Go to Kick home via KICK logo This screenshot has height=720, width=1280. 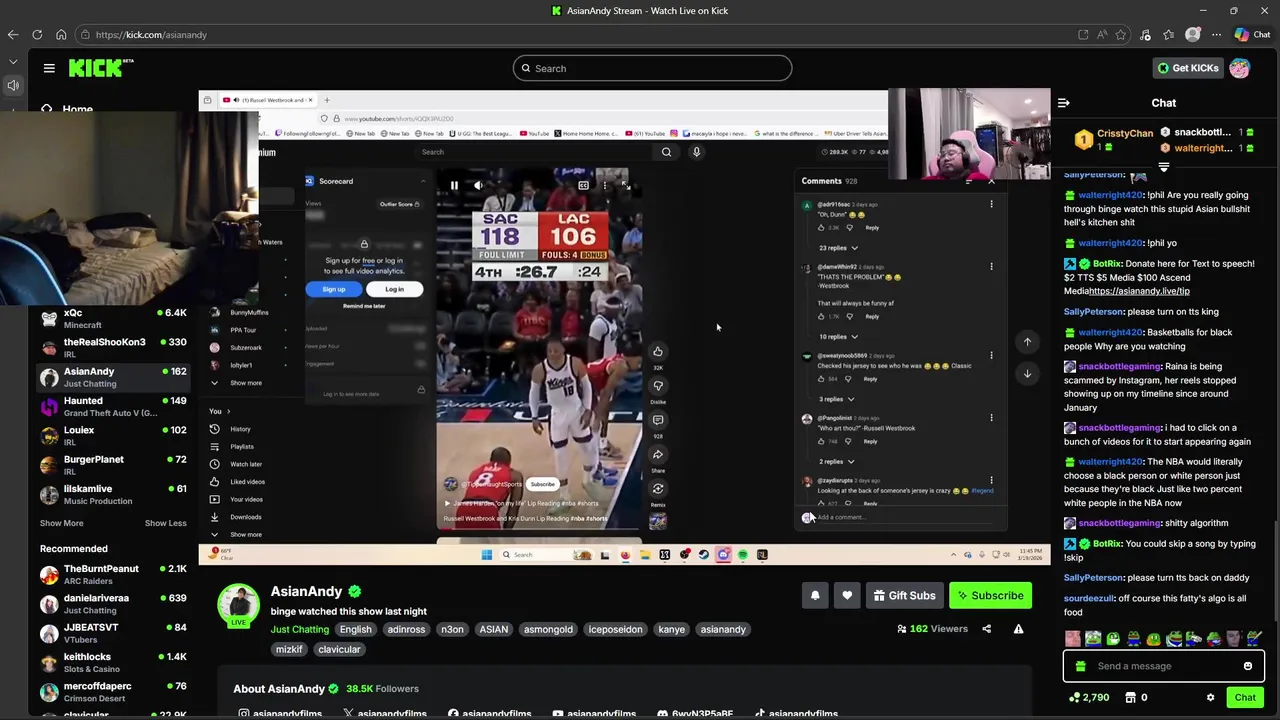point(101,68)
